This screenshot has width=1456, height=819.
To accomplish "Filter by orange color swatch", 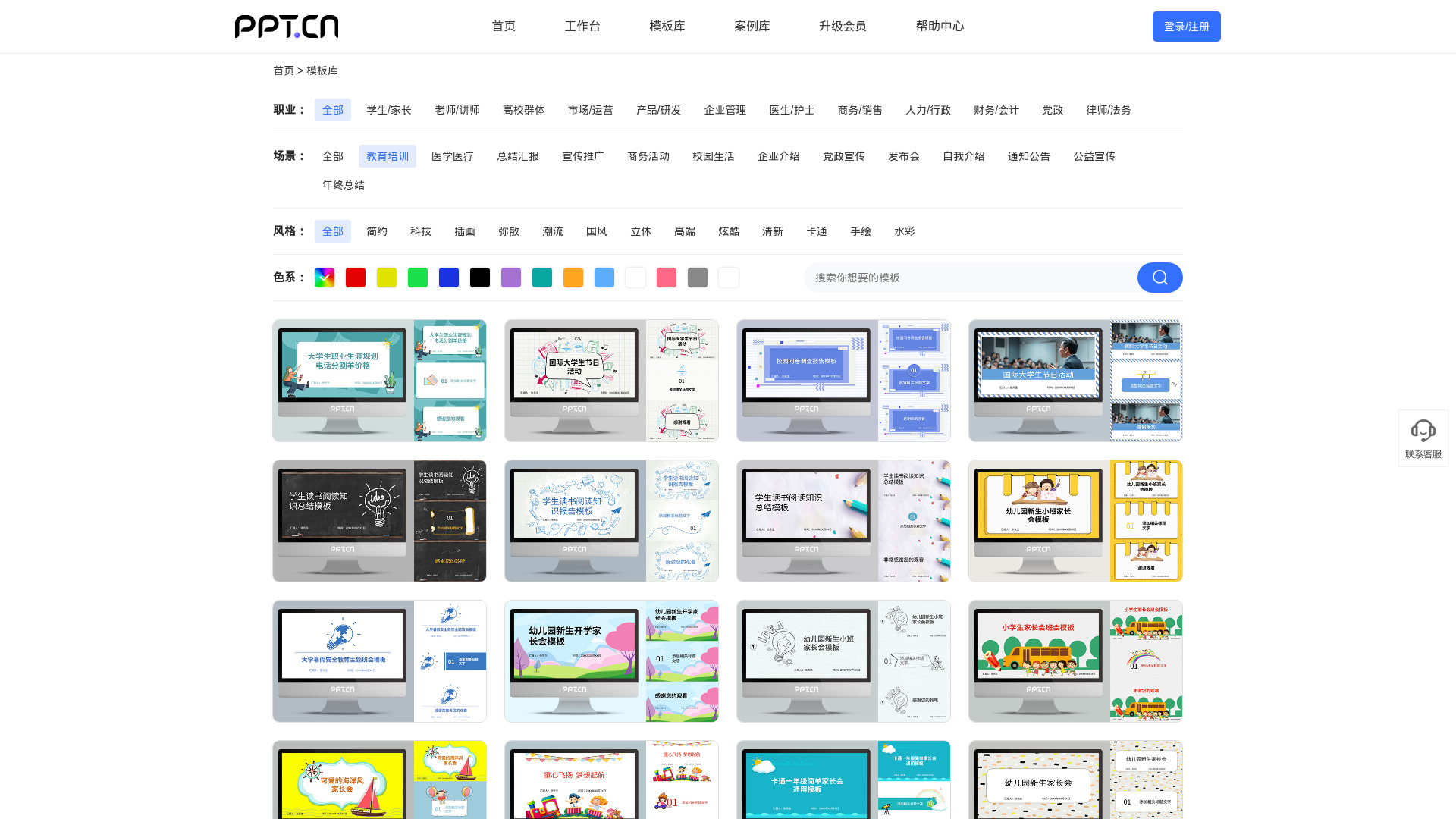I will click(573, 278).
